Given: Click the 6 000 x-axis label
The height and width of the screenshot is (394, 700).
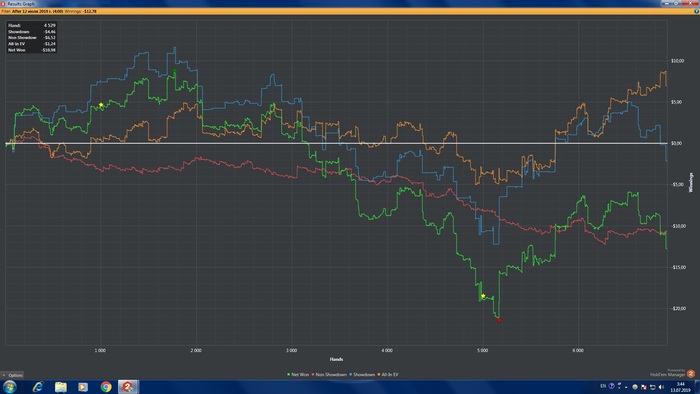Looking at the screenshot, I should 578,351.
